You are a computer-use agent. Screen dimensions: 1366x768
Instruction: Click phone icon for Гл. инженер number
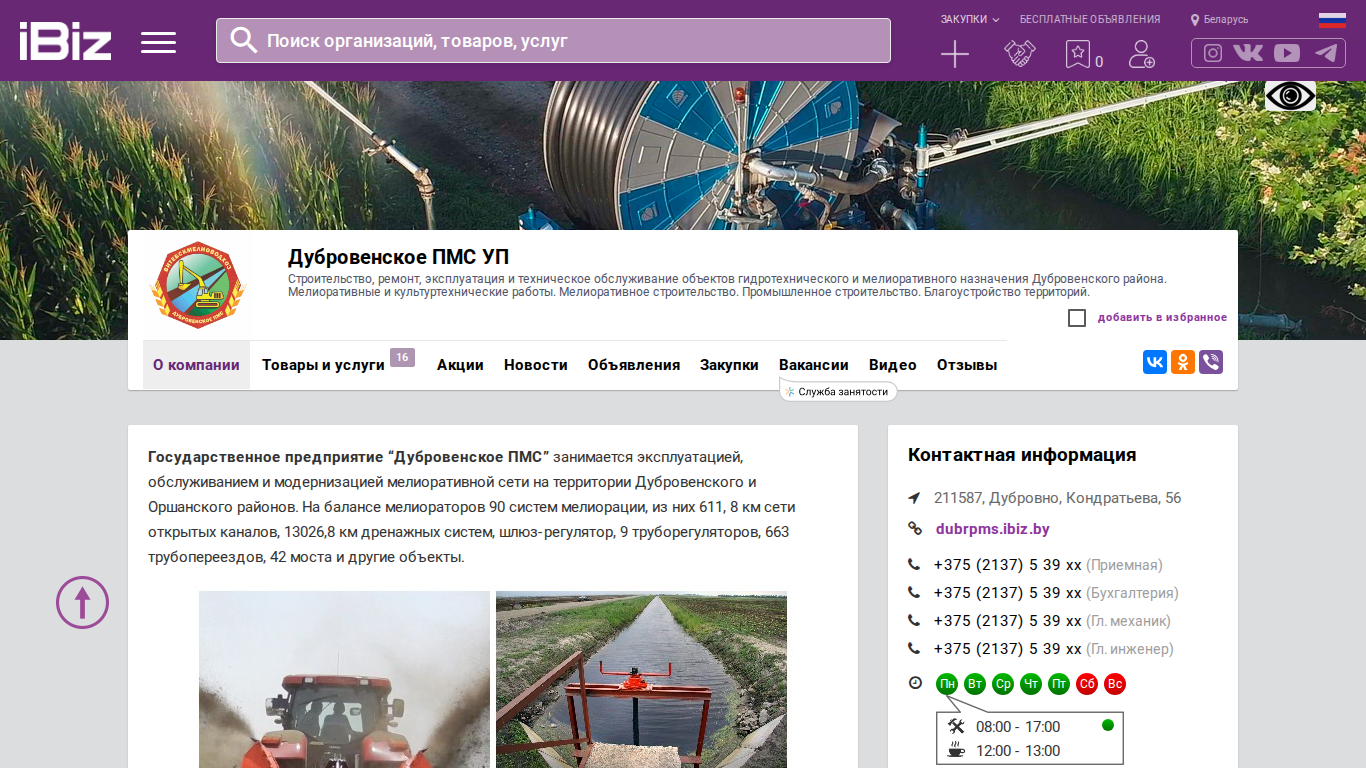(914, 649)
